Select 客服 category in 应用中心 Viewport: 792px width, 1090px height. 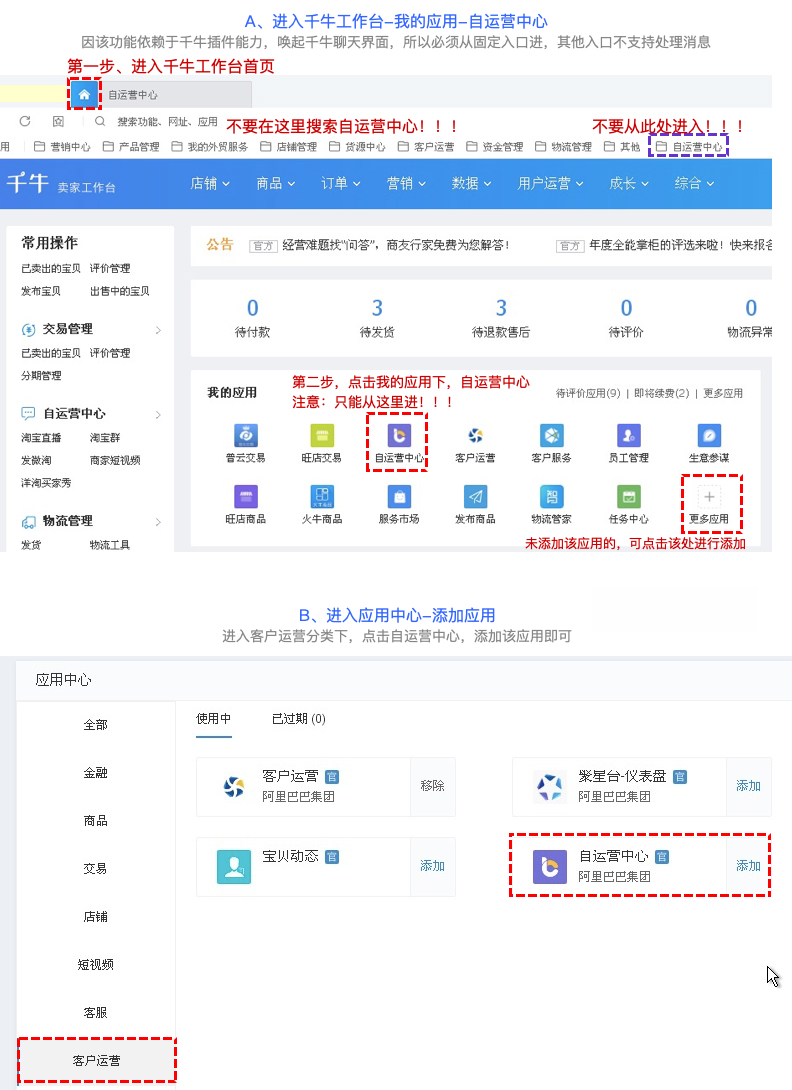pos(95,1013)
